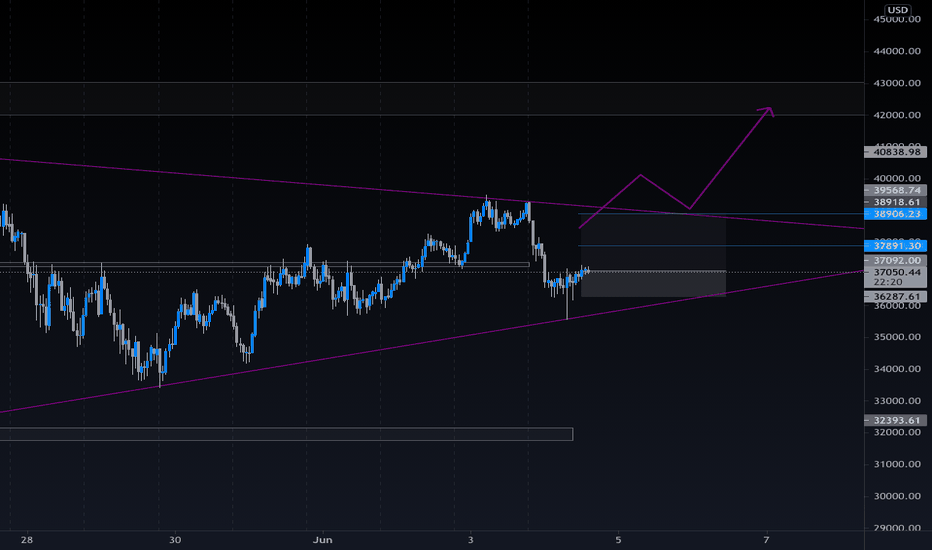Click the 33000.00 axis value
Image resolution: width=932 pixels, height=550 pixels.
point(897,401)
